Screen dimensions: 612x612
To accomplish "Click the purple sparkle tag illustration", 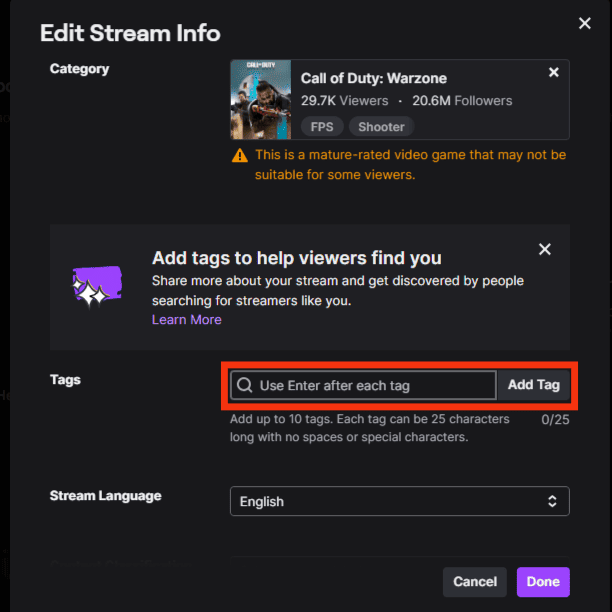I will 97,286.
